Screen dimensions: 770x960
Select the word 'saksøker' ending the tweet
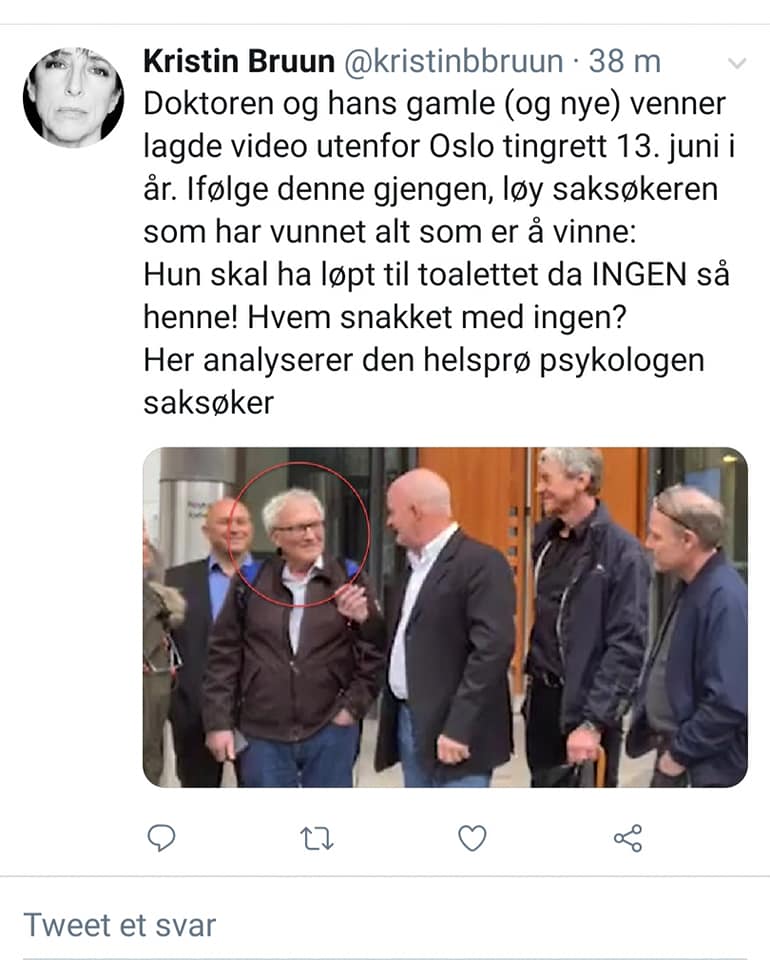(x=209, y=403)
